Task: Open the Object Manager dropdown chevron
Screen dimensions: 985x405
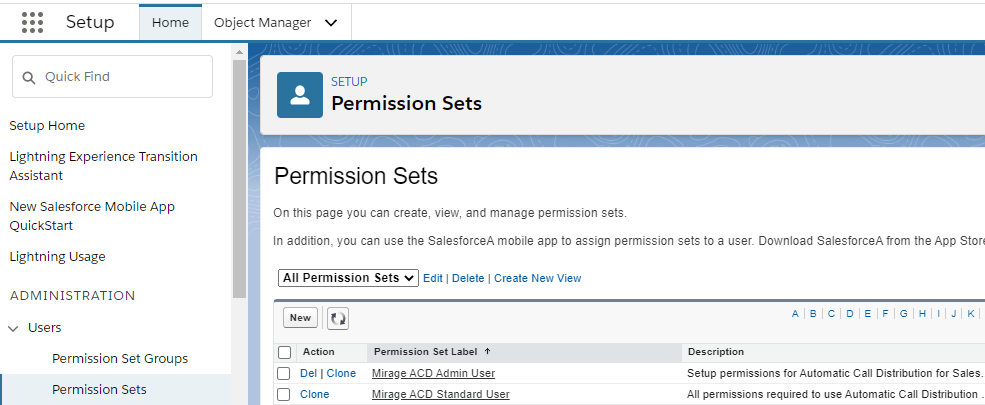Action: point(331,23)
